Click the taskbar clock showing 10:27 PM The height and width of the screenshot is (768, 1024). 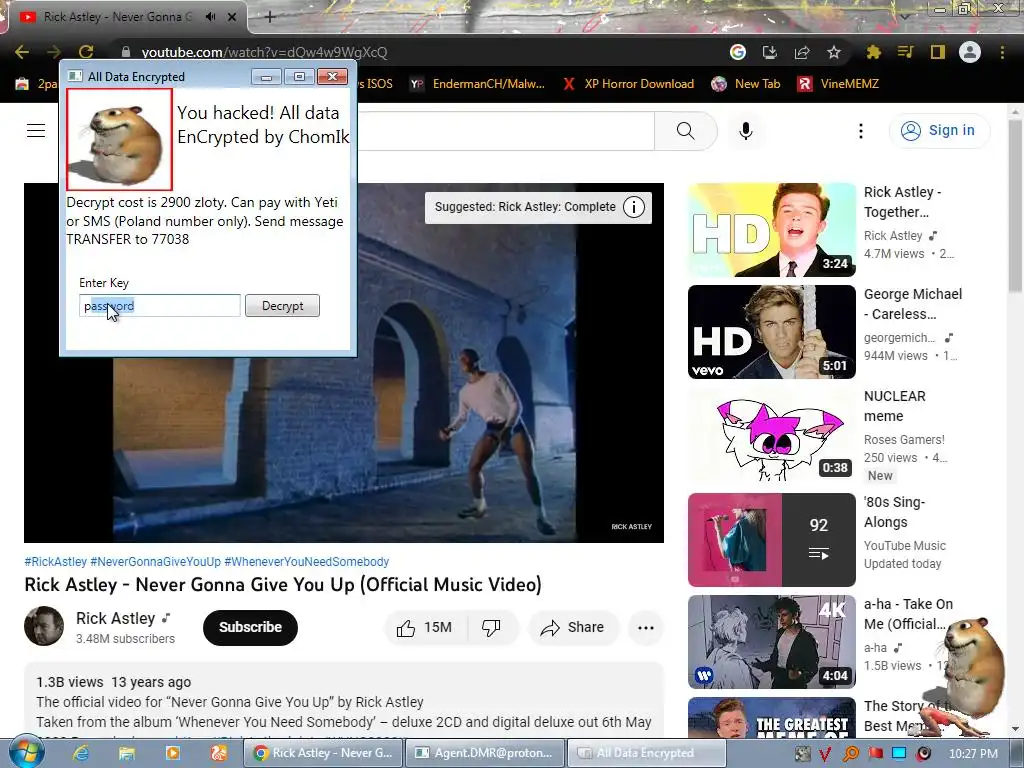point(973,754)
